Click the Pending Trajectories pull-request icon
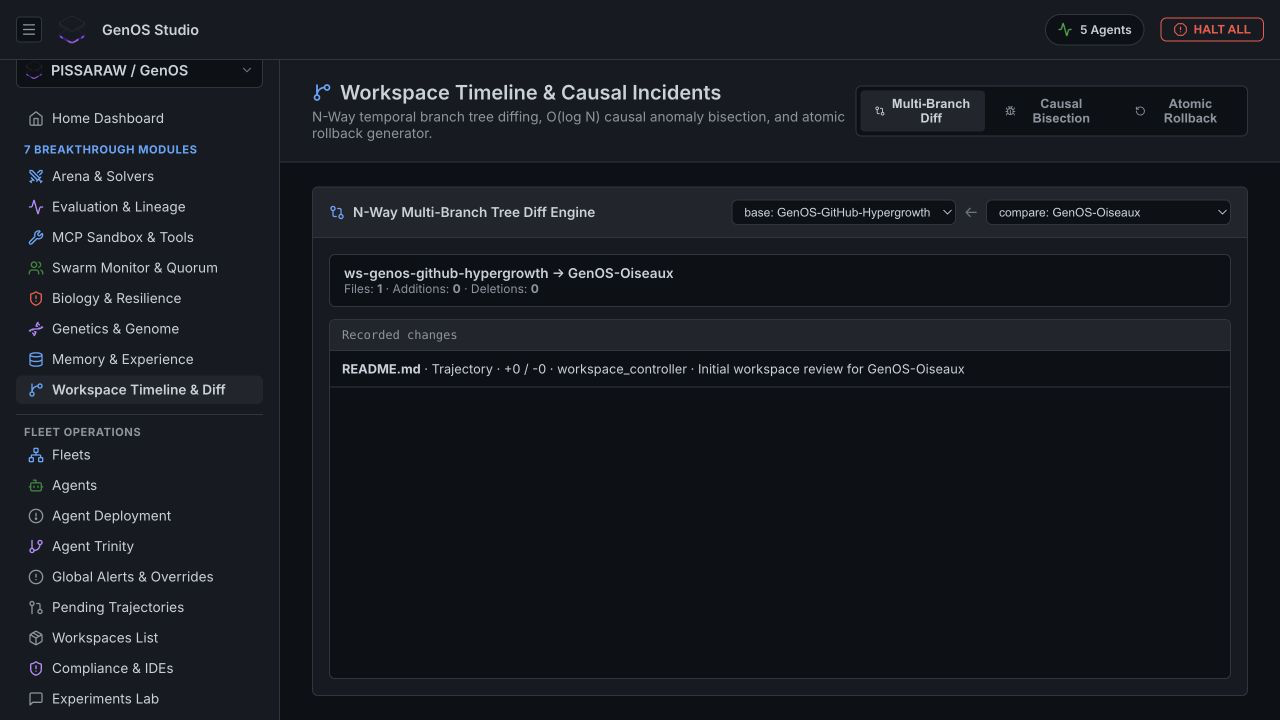 (36, 607)
